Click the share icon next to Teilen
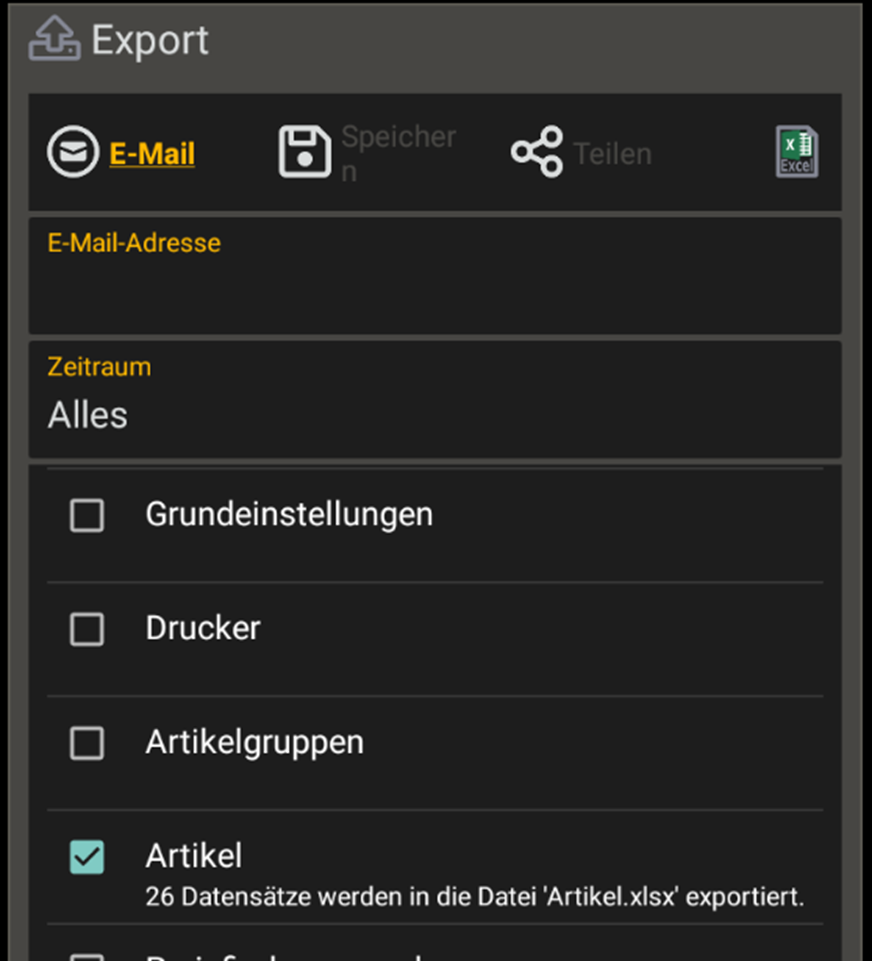This screenshot has width=872, height=961. [x=537, y=153]
